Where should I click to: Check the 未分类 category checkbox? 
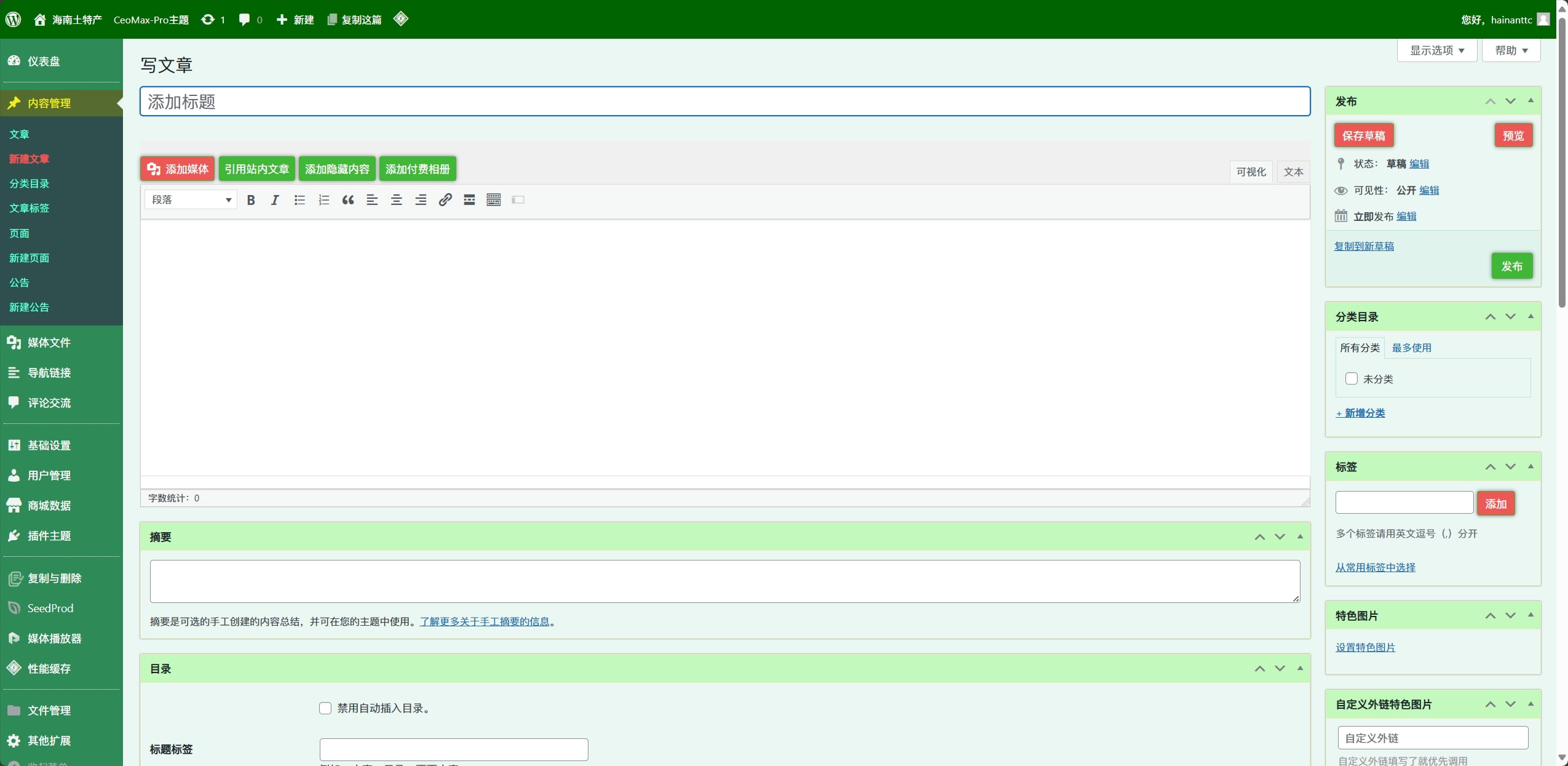click(1351, 378)
